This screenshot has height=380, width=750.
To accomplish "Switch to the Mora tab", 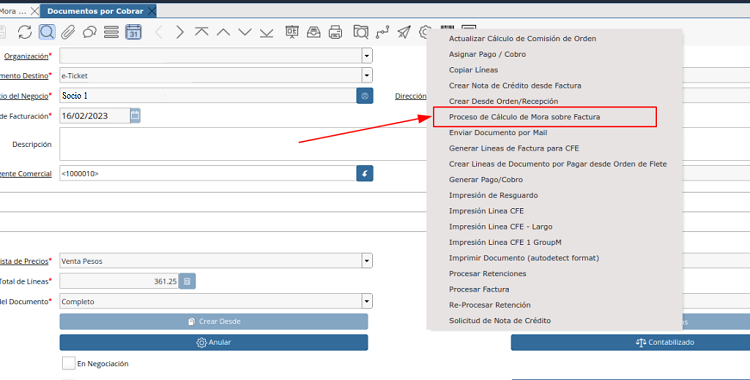I will tap(13, 11).
